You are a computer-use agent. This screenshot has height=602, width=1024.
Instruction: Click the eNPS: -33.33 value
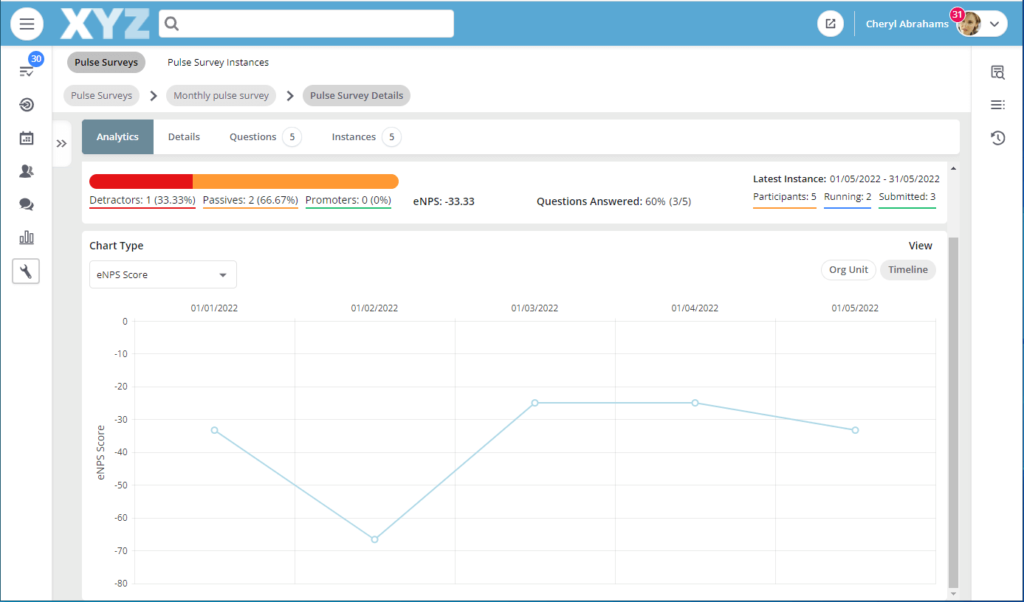443,201
